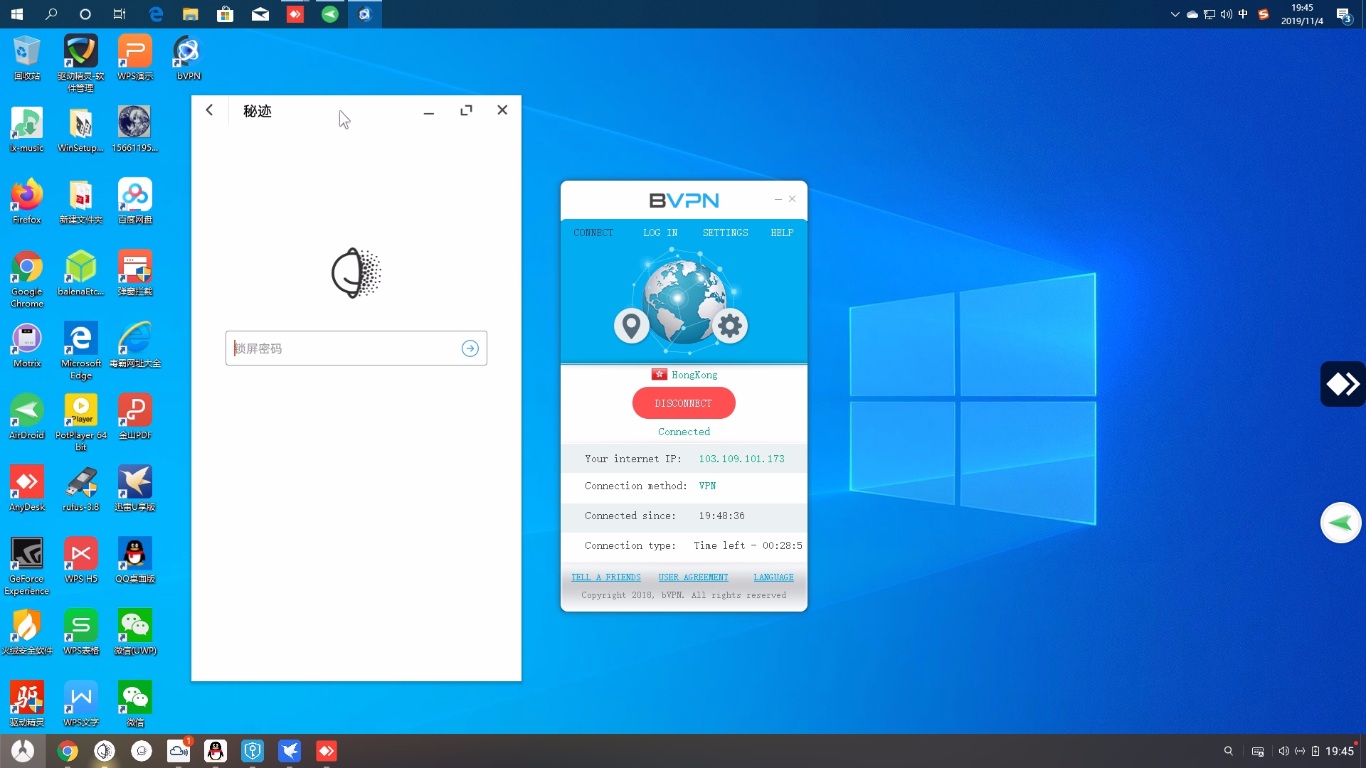Select the WPS H5 desktop icon
Viewport: 1366px width, 768px height.
[81, 561]
